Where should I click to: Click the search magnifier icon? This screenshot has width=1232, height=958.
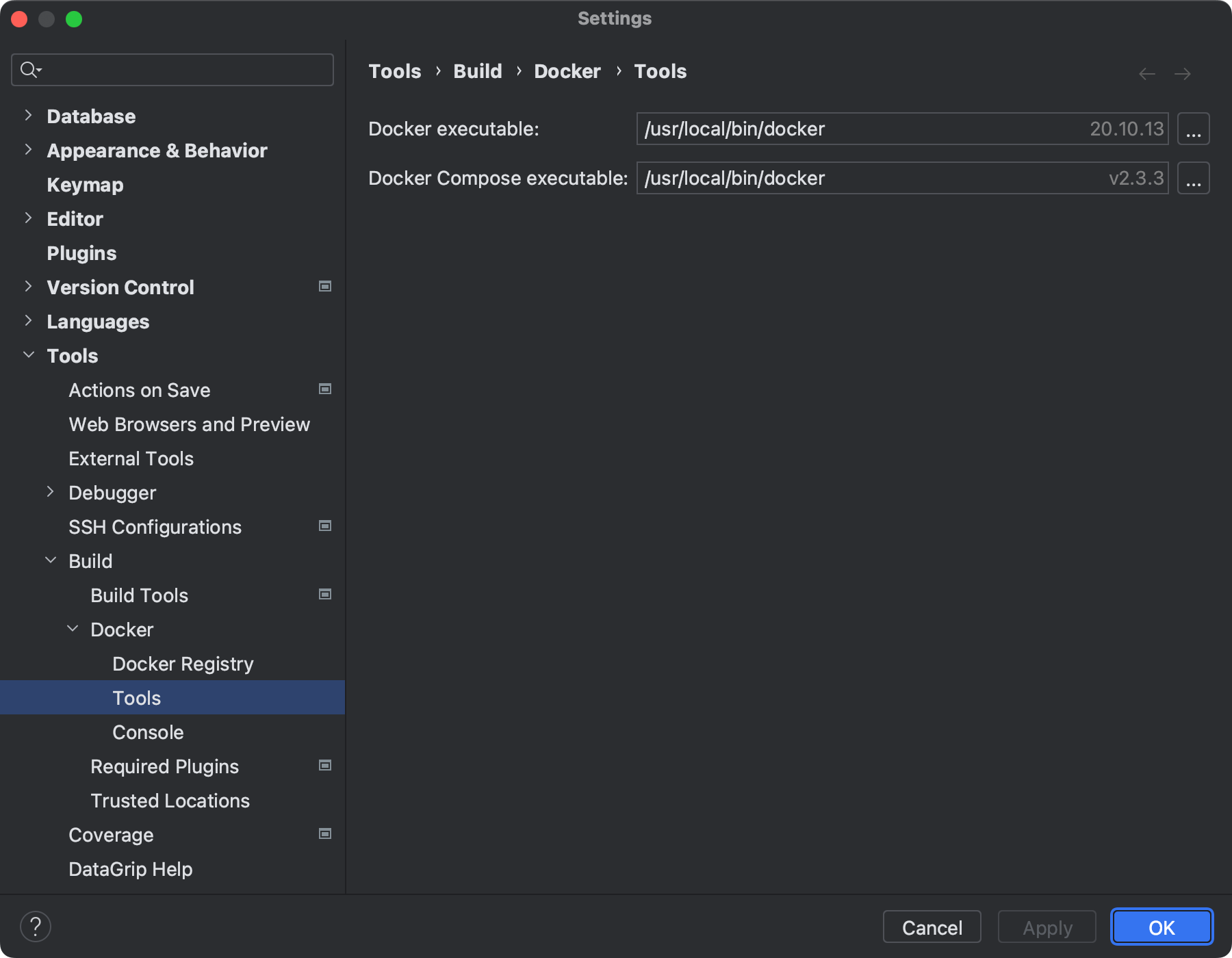(29, 70)
